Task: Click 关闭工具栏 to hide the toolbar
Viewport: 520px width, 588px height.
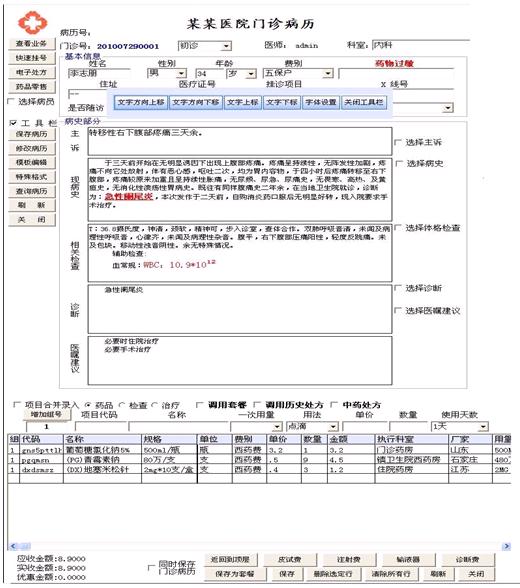Action: click(364, 102)
